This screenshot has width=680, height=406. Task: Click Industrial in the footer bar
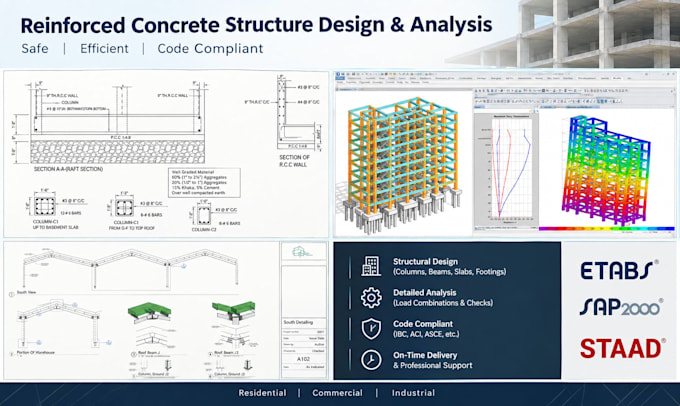pos(413,393)
